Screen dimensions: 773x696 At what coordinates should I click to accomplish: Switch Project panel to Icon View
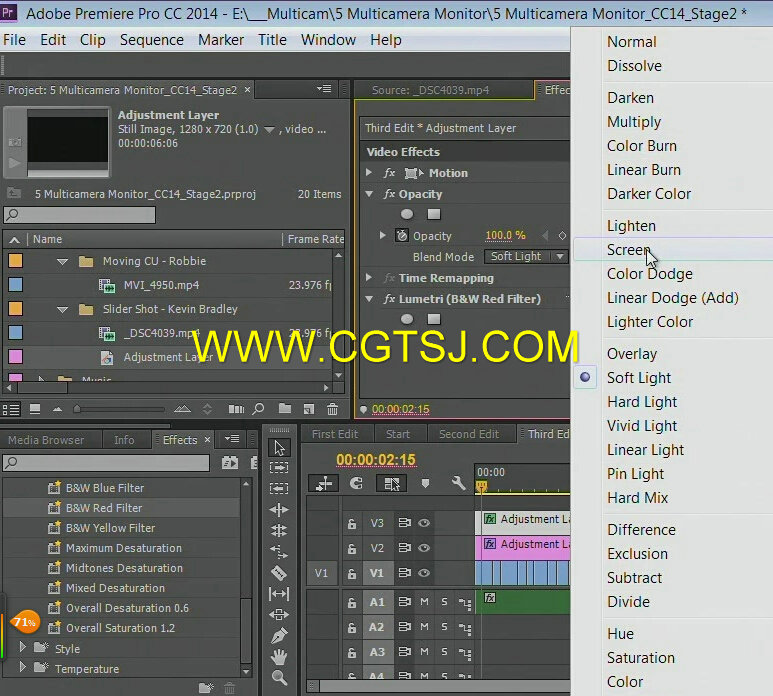click(x=35, y=409)
